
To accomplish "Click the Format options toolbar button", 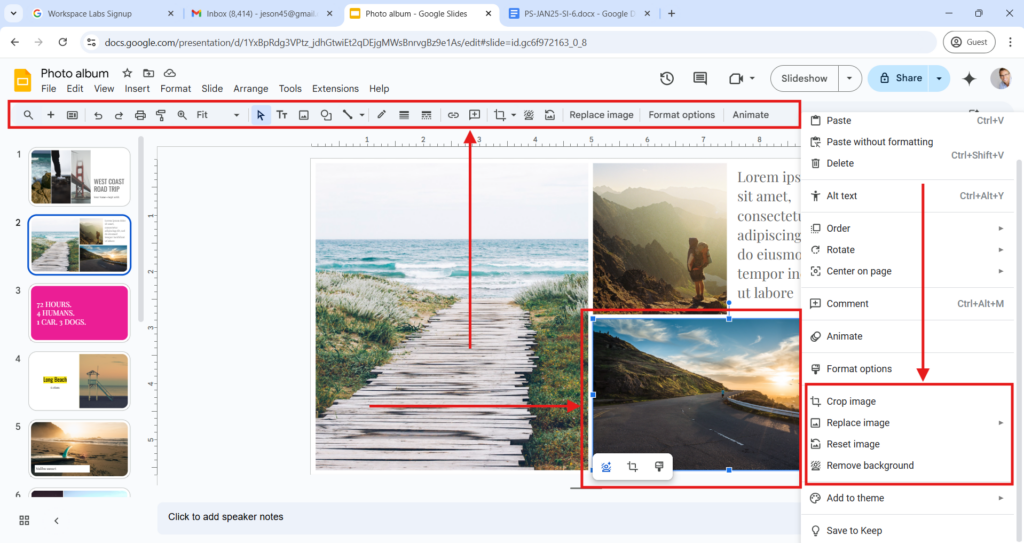I will pos(681,115).
